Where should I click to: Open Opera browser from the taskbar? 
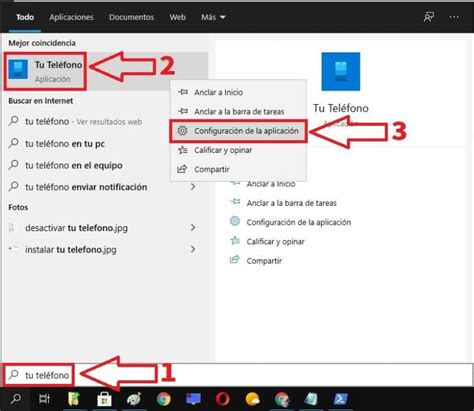[x=223, y=399]
